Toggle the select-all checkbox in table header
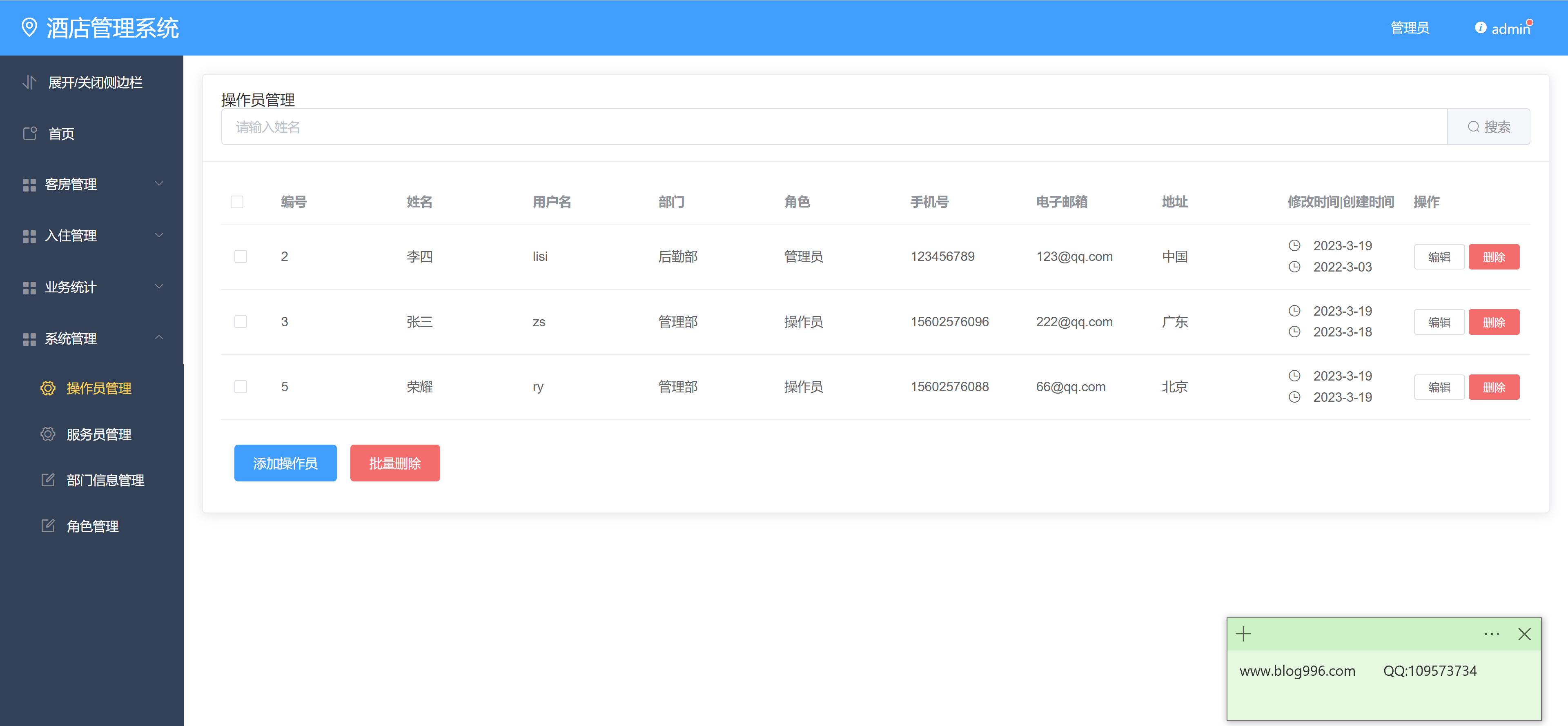Viewport: 1568px width, 726px height. (237, 202)
